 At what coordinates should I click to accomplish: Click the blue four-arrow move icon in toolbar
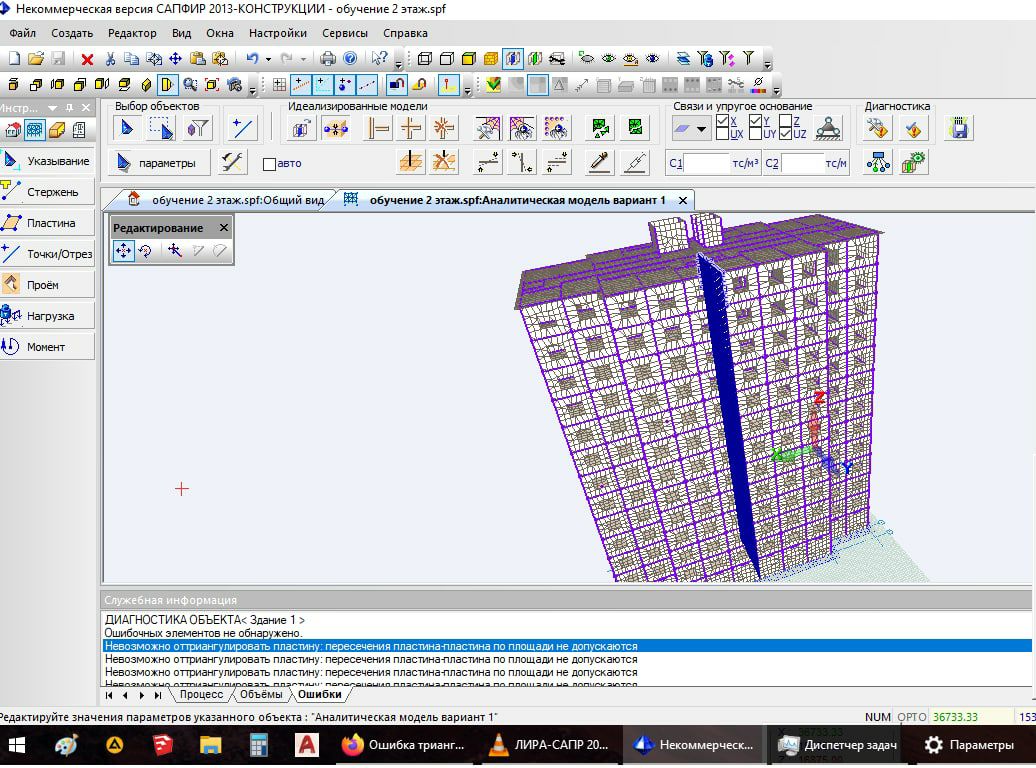(175, 59)
